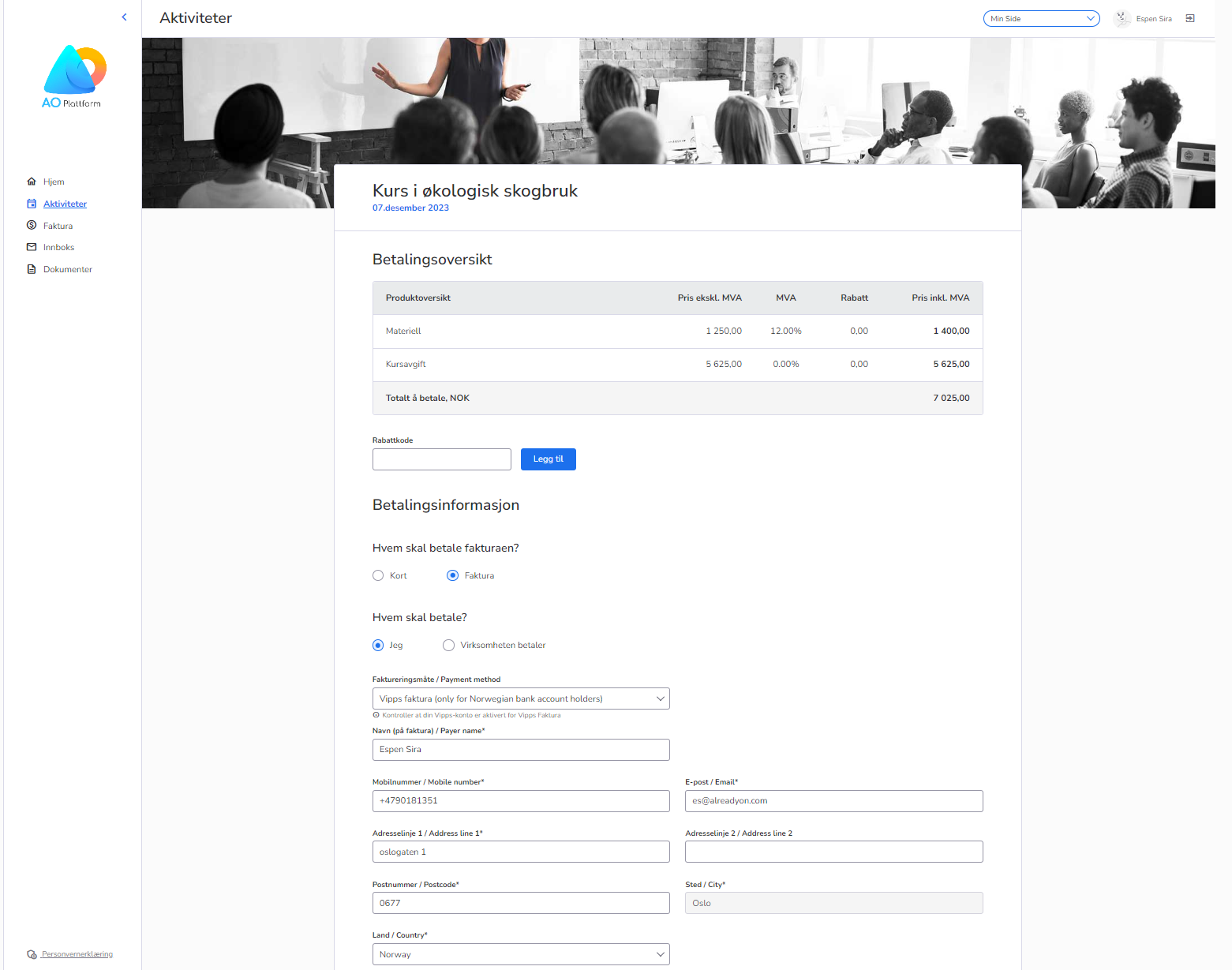Image resolution: width=1232 pixels, height=970 pixels.
Task: Click the Materiell product row
Action: (678, 331)
